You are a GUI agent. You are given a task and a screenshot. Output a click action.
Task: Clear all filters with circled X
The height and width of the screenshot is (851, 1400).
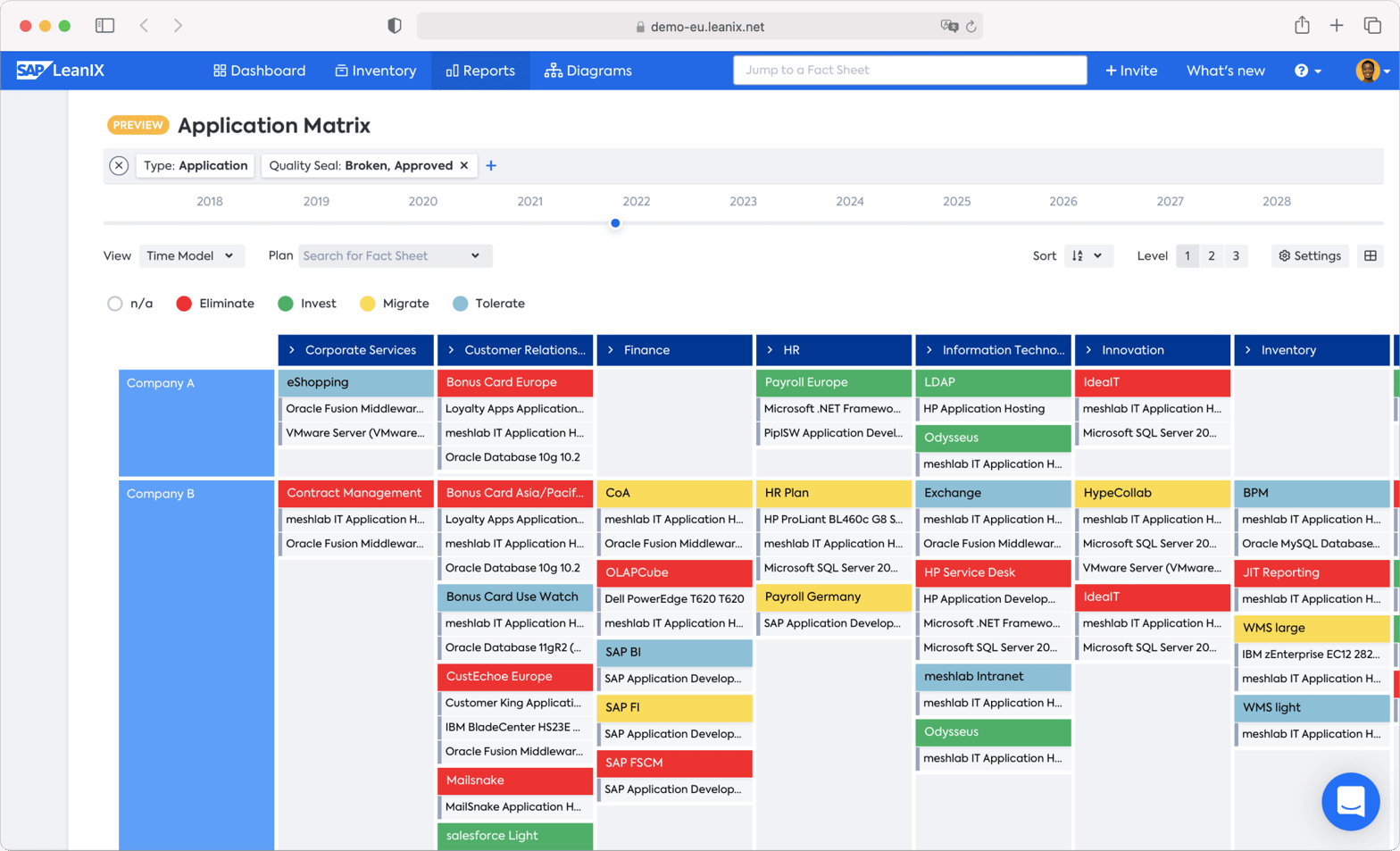click(x=119, y=165)
